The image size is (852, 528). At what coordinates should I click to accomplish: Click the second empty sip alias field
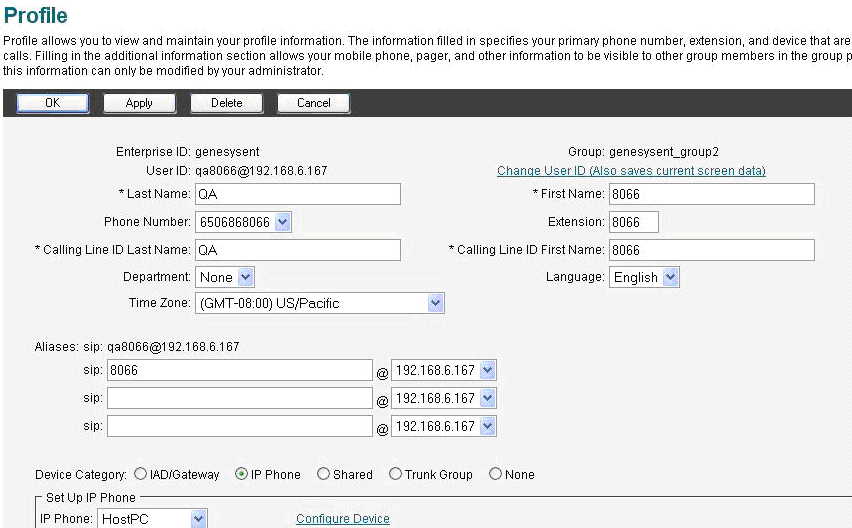click(240, 426)
